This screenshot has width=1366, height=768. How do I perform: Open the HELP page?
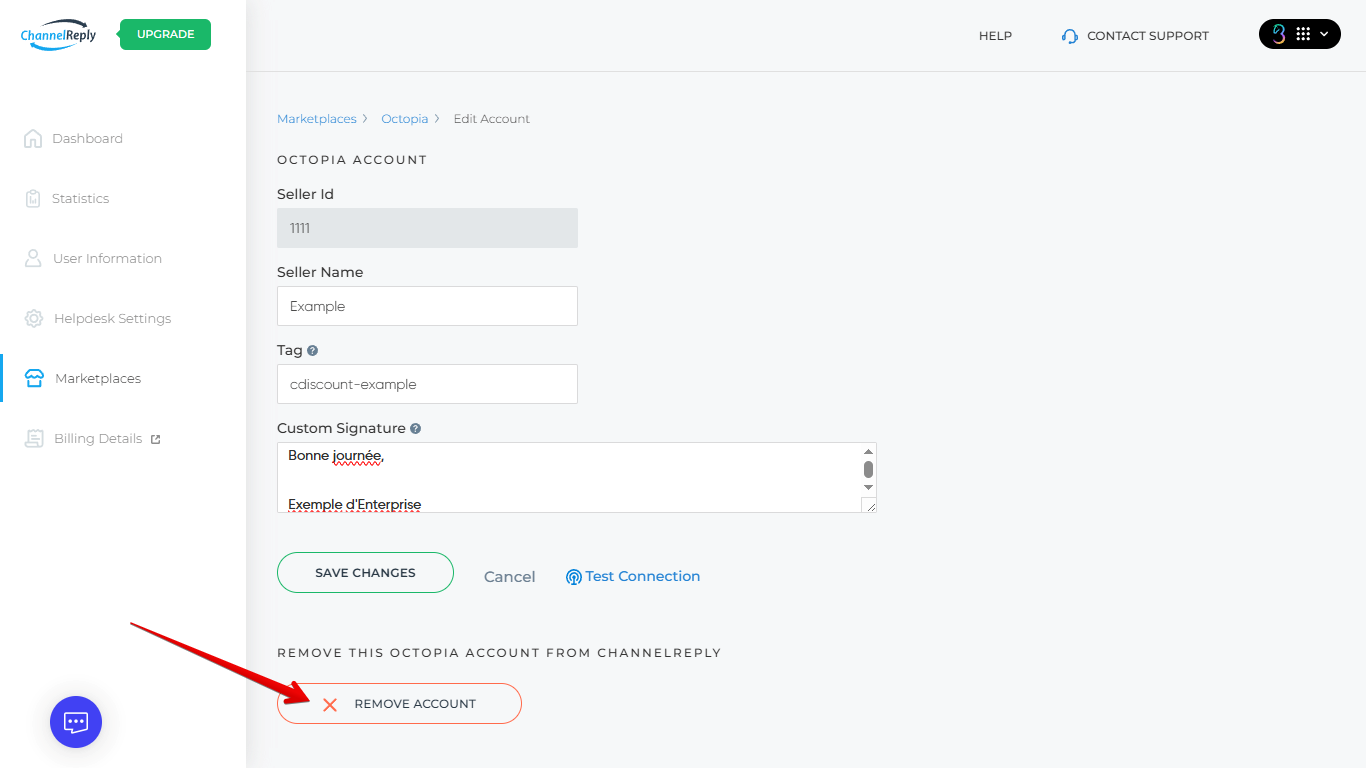[x=995, y=36]
